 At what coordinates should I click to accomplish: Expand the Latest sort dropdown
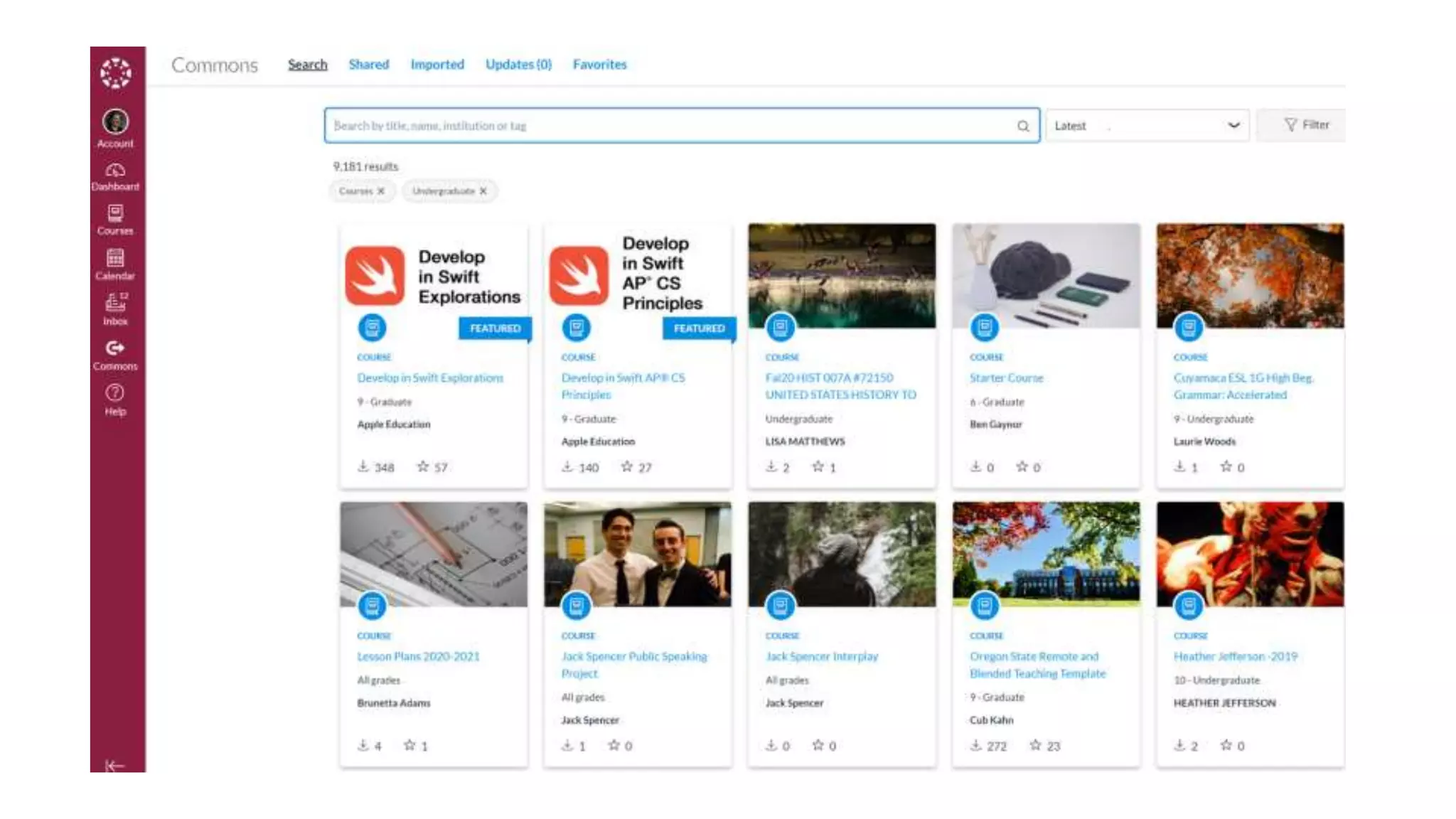(x=1147, y=126)
